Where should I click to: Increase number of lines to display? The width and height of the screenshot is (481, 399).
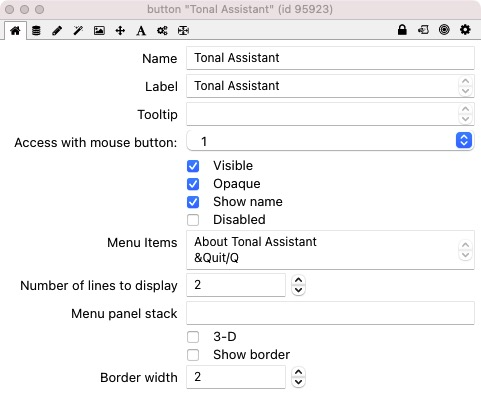tap(298, 280)
